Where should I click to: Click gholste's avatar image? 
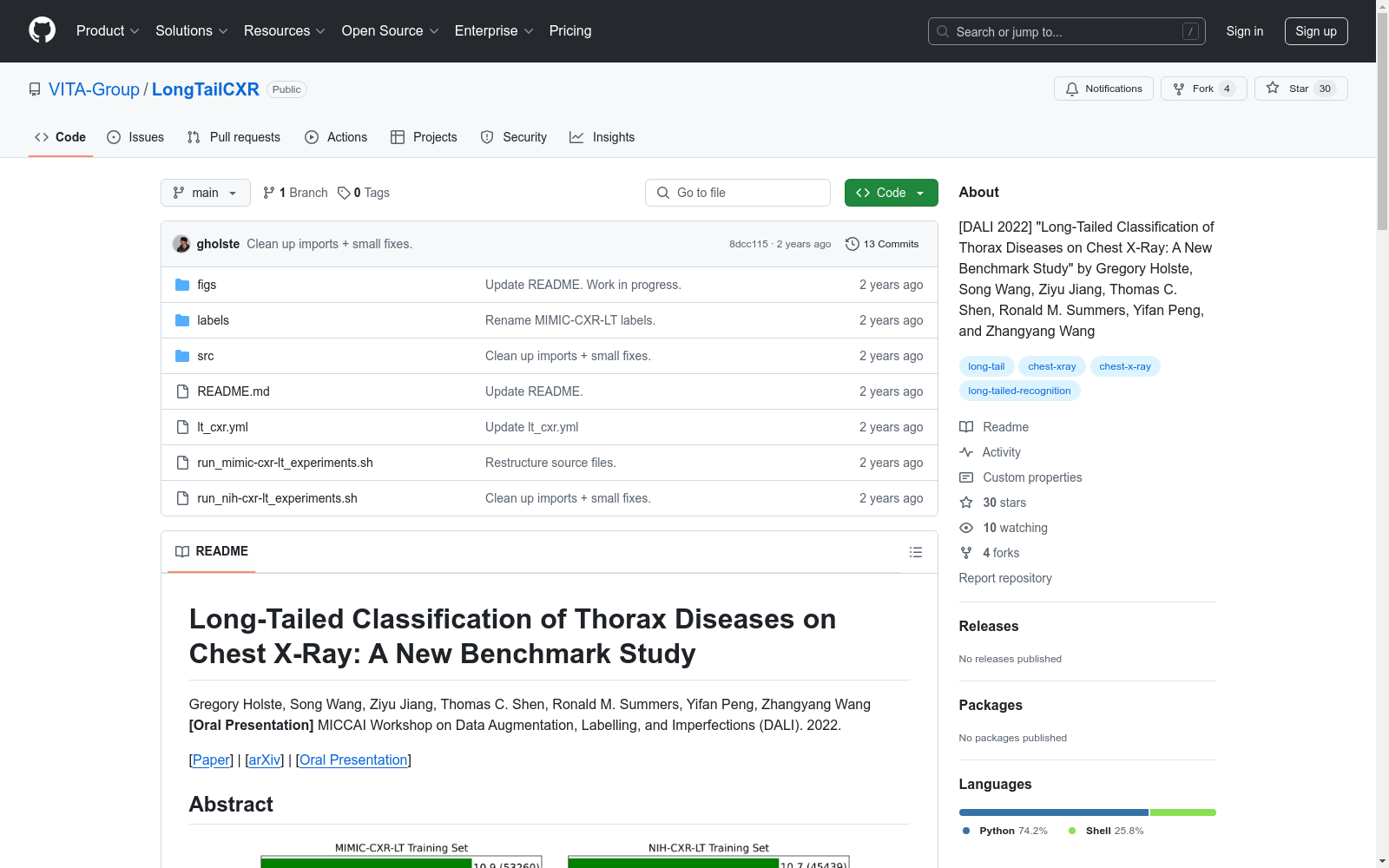tap(181, 244)
